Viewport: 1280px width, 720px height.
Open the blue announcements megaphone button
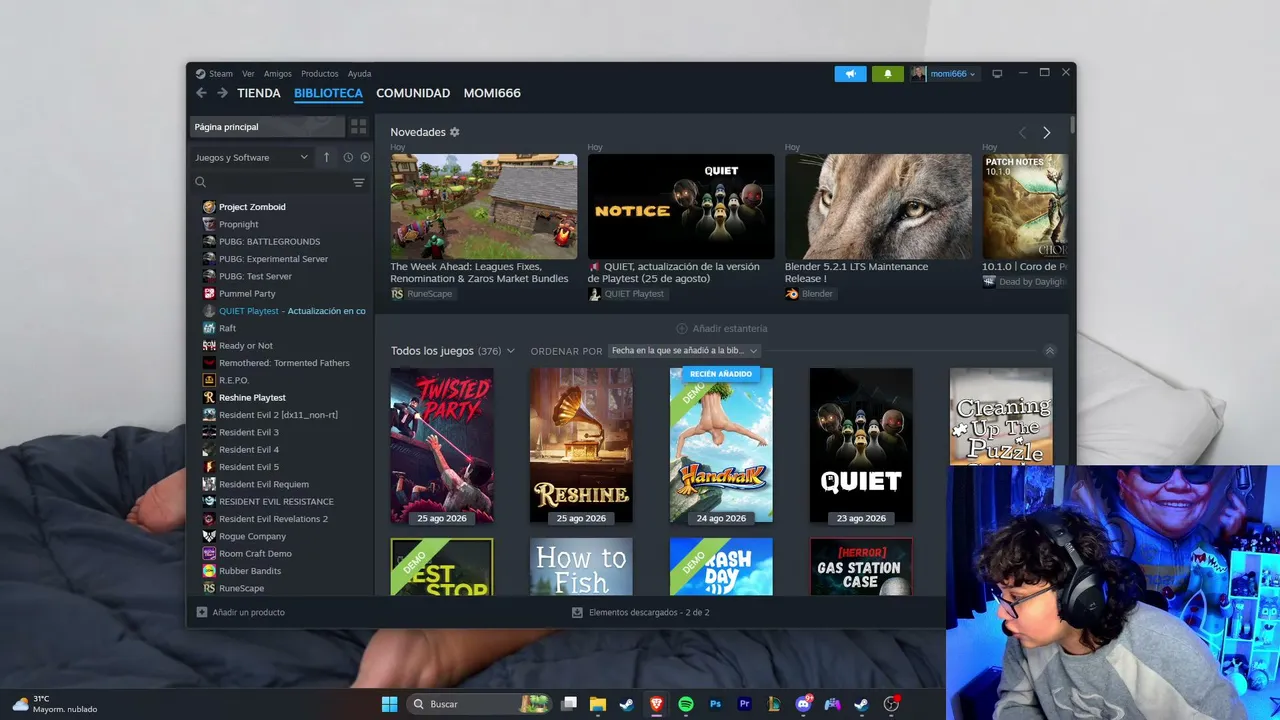click(x=851, y=74)
